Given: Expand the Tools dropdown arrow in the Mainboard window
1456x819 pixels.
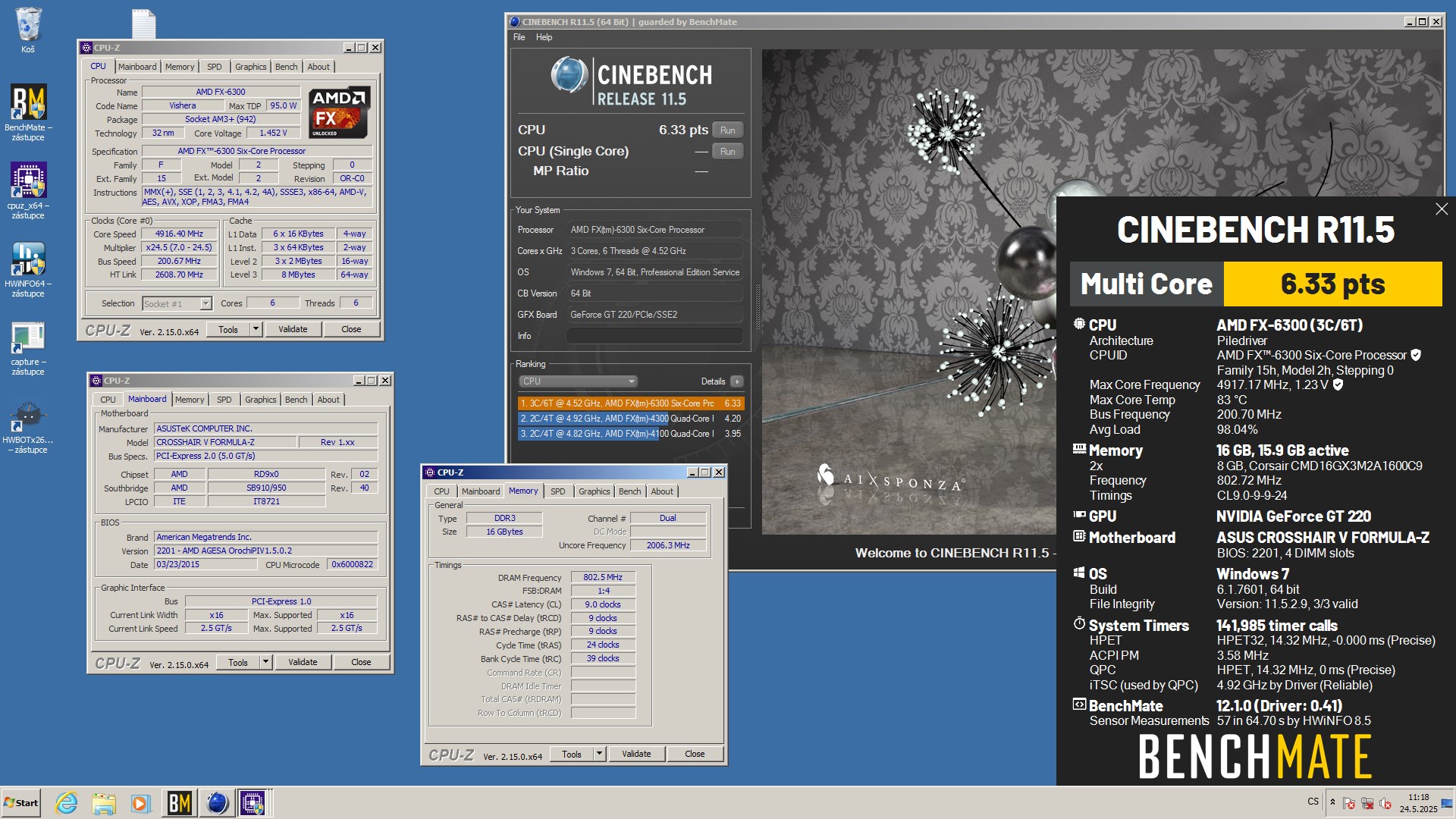Looking at the screenshot, I should (x=265, y=662).
